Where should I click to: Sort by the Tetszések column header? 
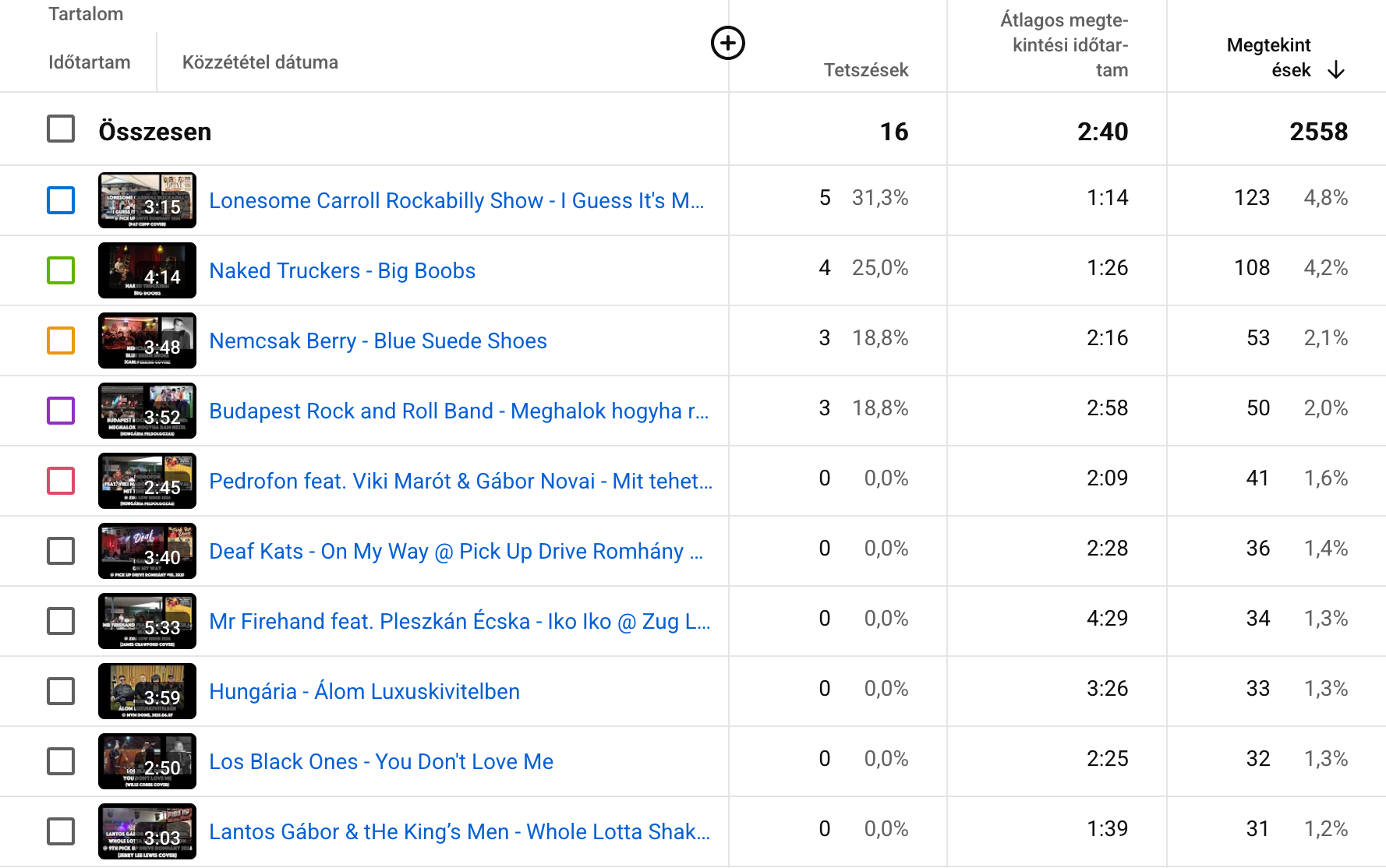pos(866,70)
